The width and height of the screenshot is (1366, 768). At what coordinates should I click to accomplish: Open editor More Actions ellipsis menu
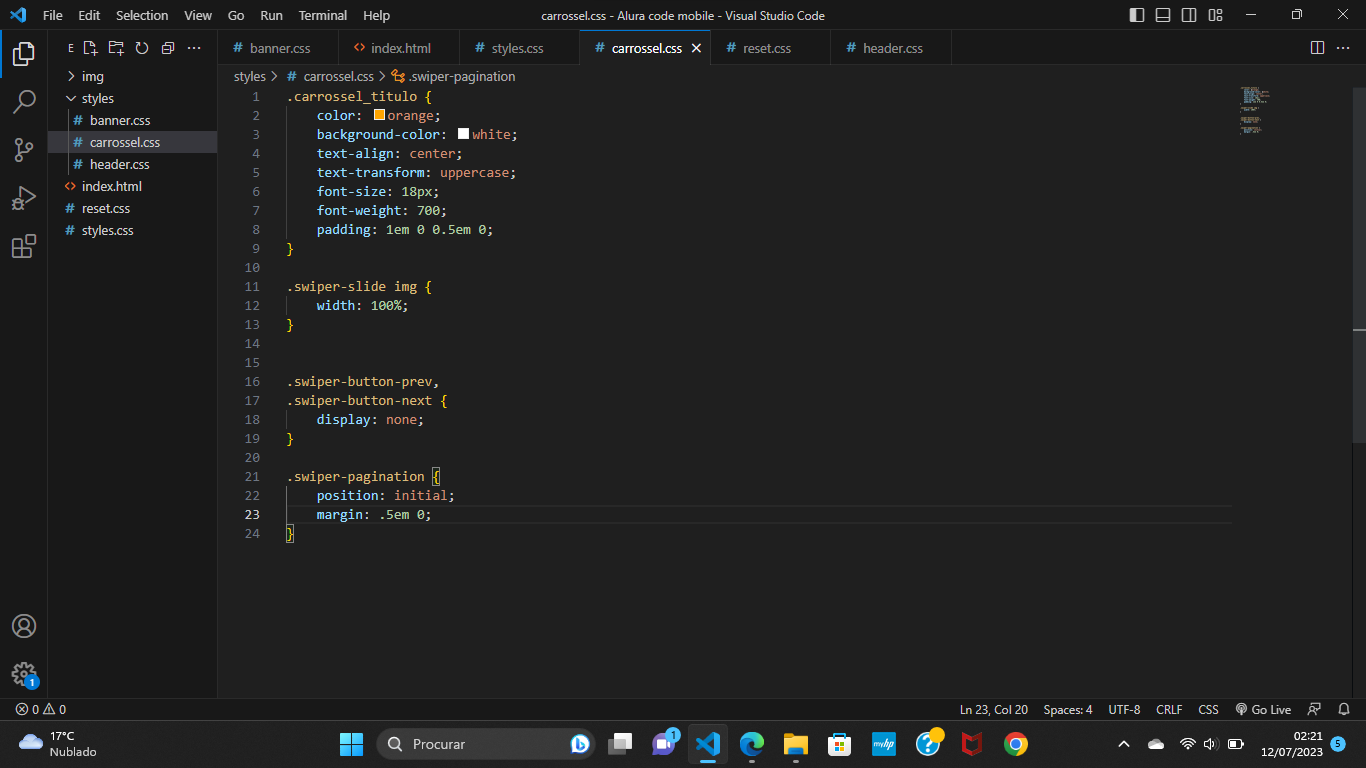point(1343,48)
